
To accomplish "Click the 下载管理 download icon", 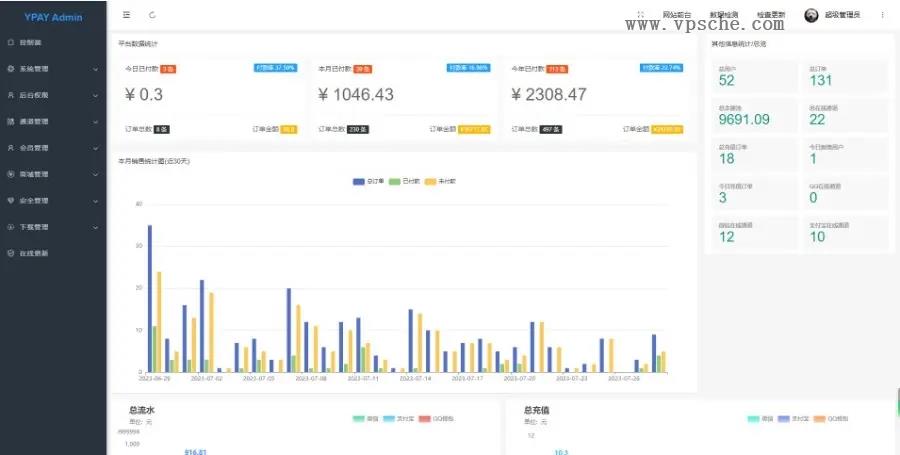I will (x=10, y=227).
